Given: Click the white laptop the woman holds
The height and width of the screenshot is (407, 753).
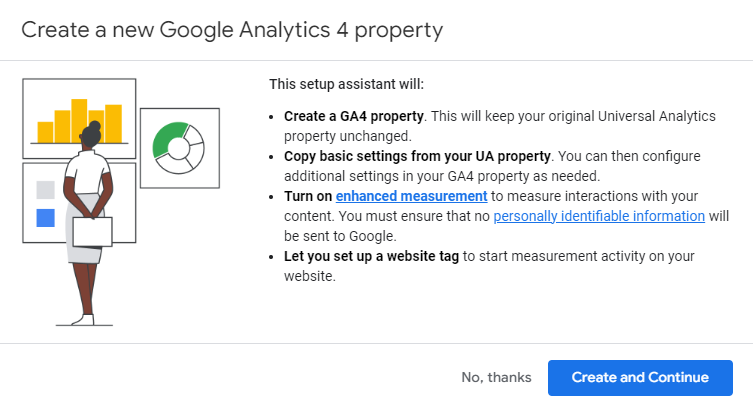Looking at the screenshot, I should [93, 232].
